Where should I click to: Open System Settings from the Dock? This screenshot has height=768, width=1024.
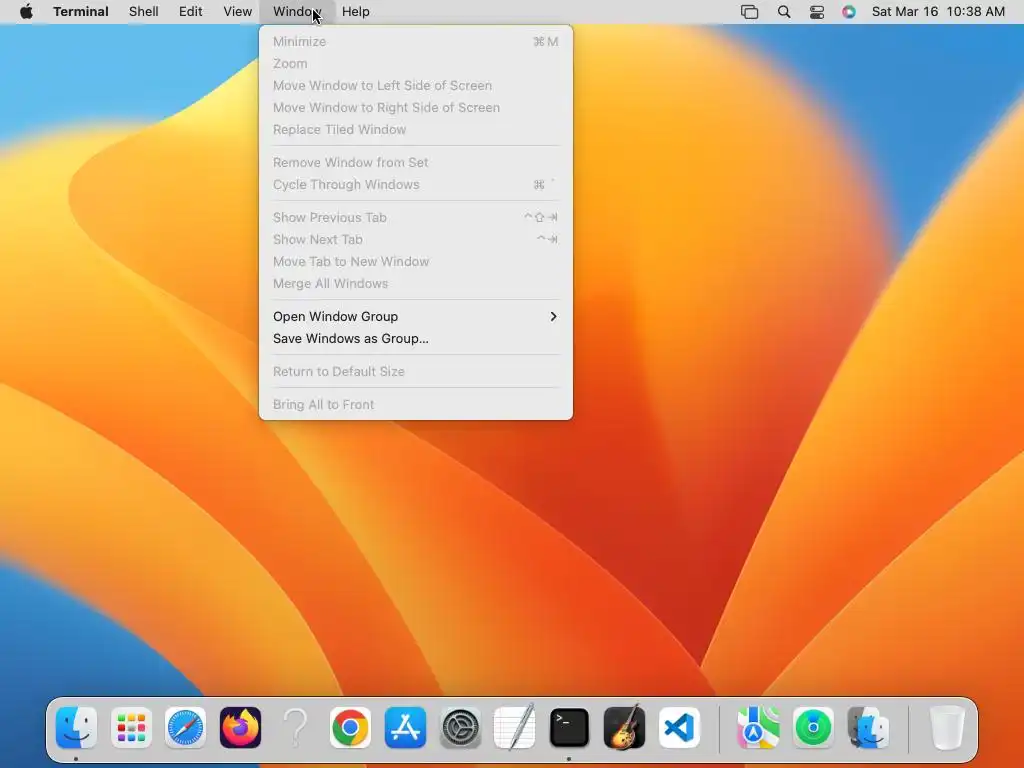460,728
